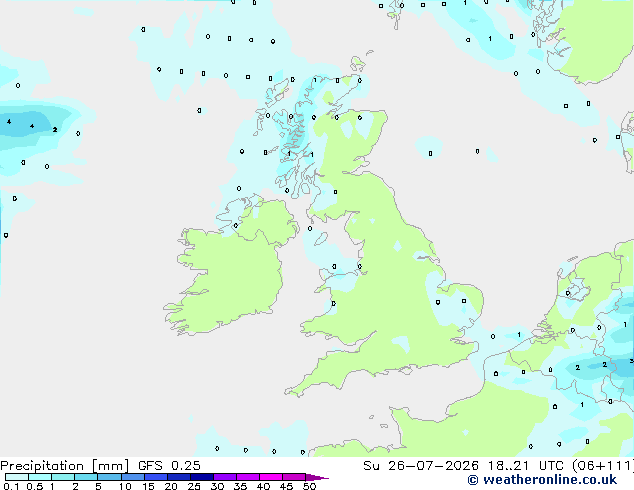
Task: Click the '2' value beside the Atlantic '4' values
Action: [55, 130]
